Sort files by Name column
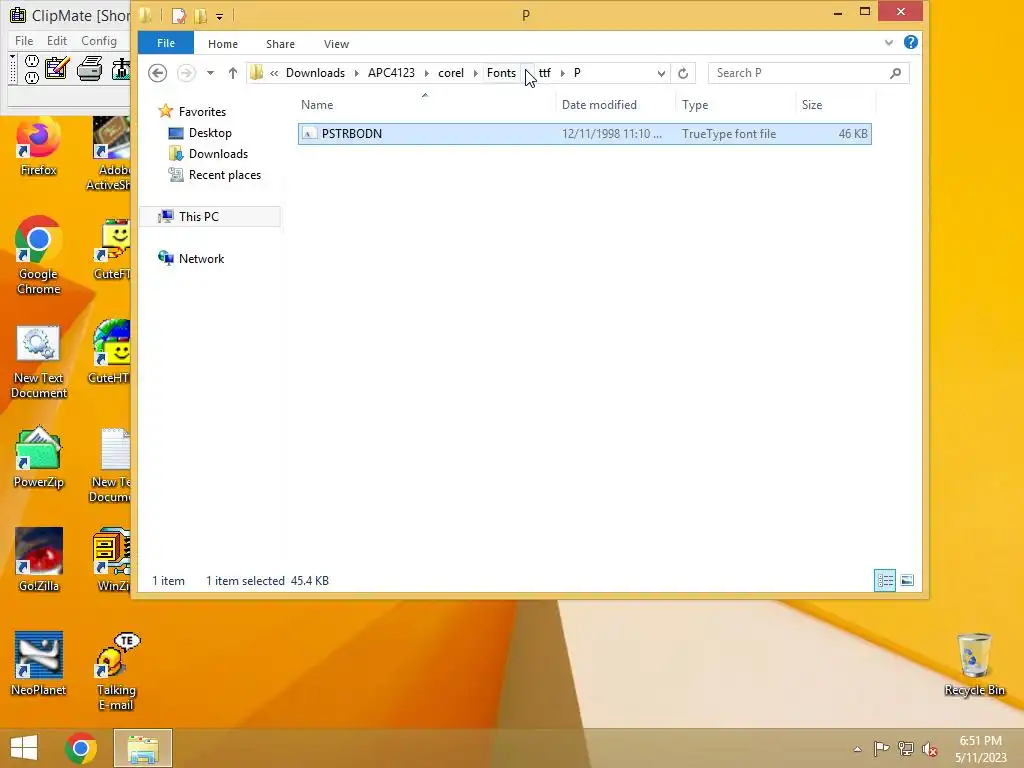 point(426,104)
